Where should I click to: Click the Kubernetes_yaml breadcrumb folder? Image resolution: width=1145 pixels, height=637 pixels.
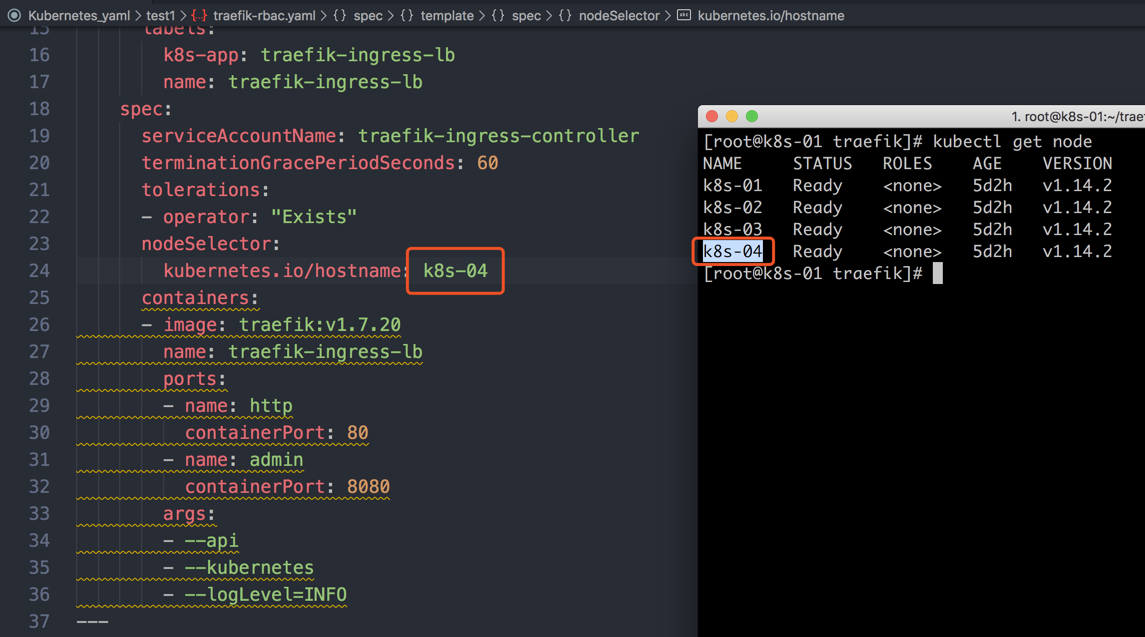coord(79,15)
